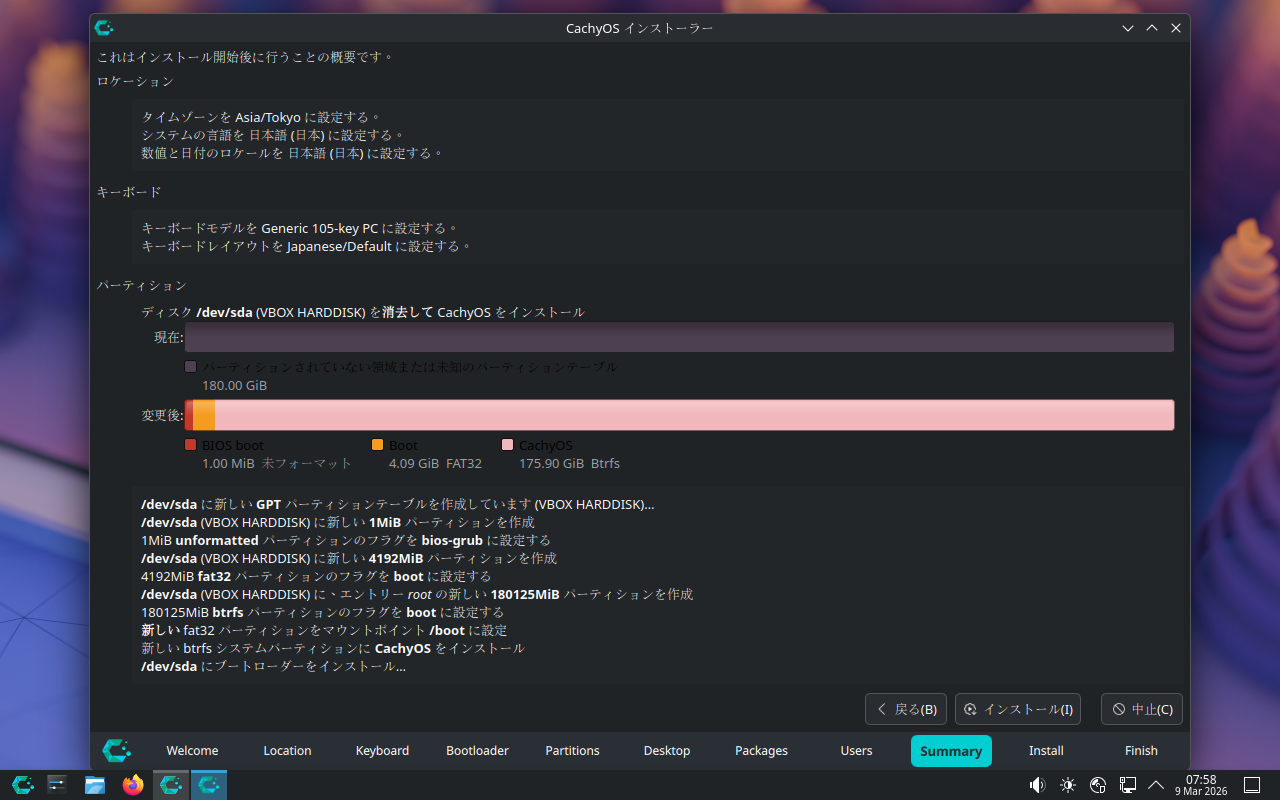This screenshot has height=800, width=1280.
Task: Click the orange Boot legend swatch
Action: click(377, 445)
